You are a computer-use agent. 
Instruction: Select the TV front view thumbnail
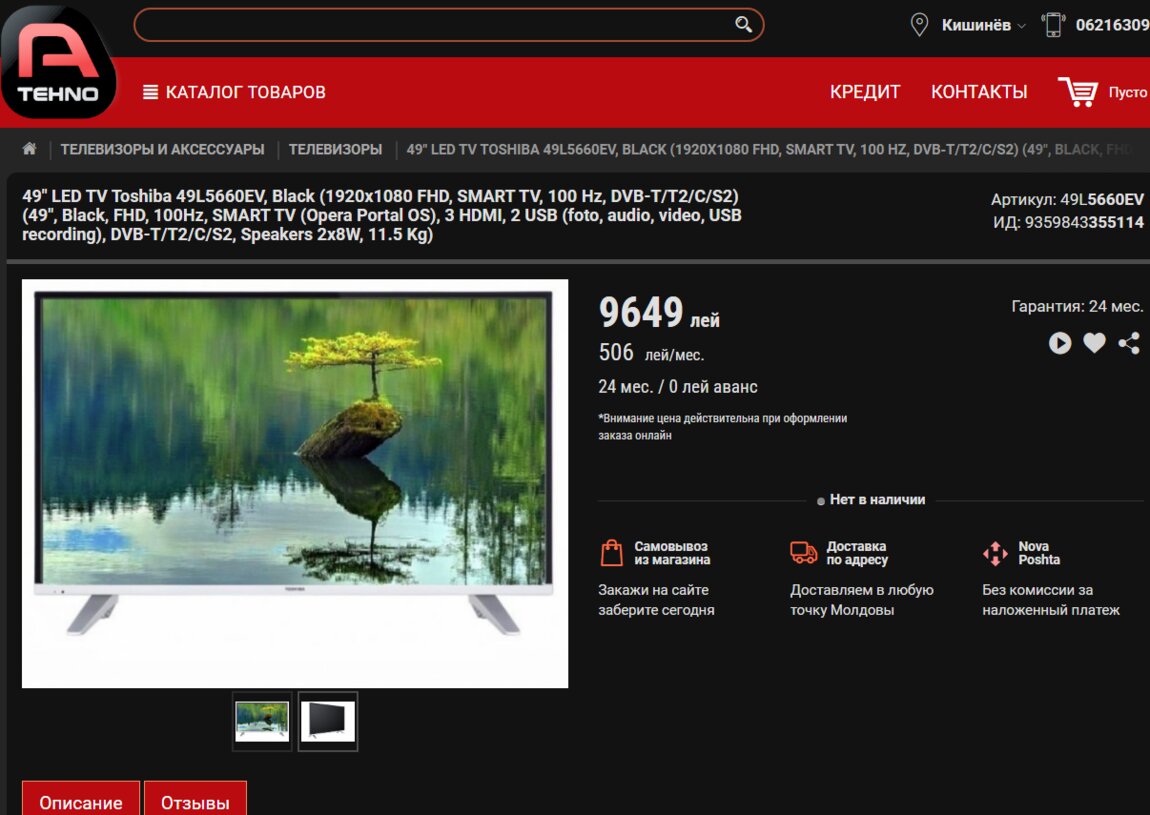pyautogui.click(x=262, y=721)
